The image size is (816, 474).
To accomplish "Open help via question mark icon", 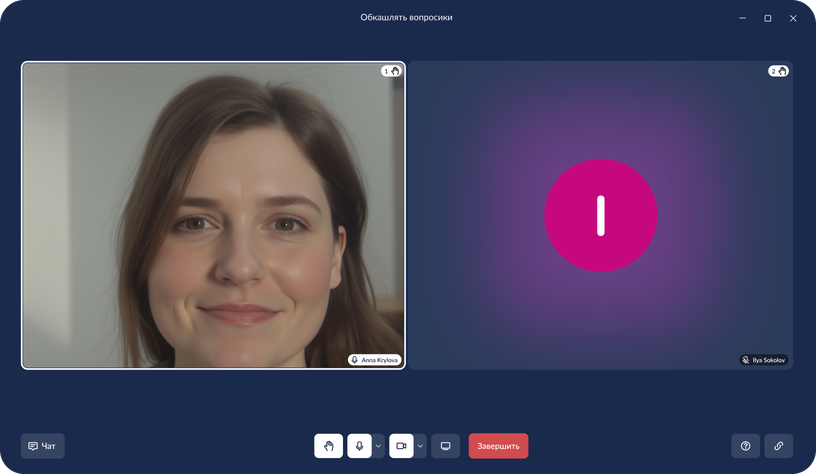I will pos(745,446).
